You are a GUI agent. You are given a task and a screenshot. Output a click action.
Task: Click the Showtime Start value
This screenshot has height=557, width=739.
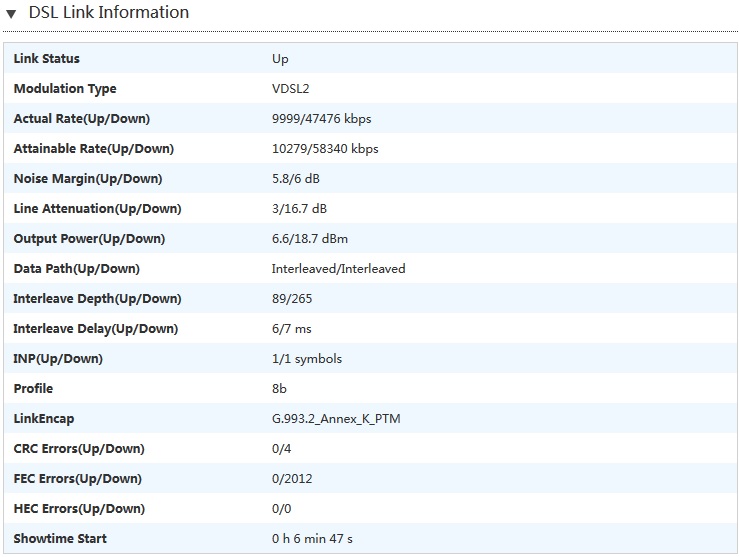pyautogui.click(x=312, y=539)
